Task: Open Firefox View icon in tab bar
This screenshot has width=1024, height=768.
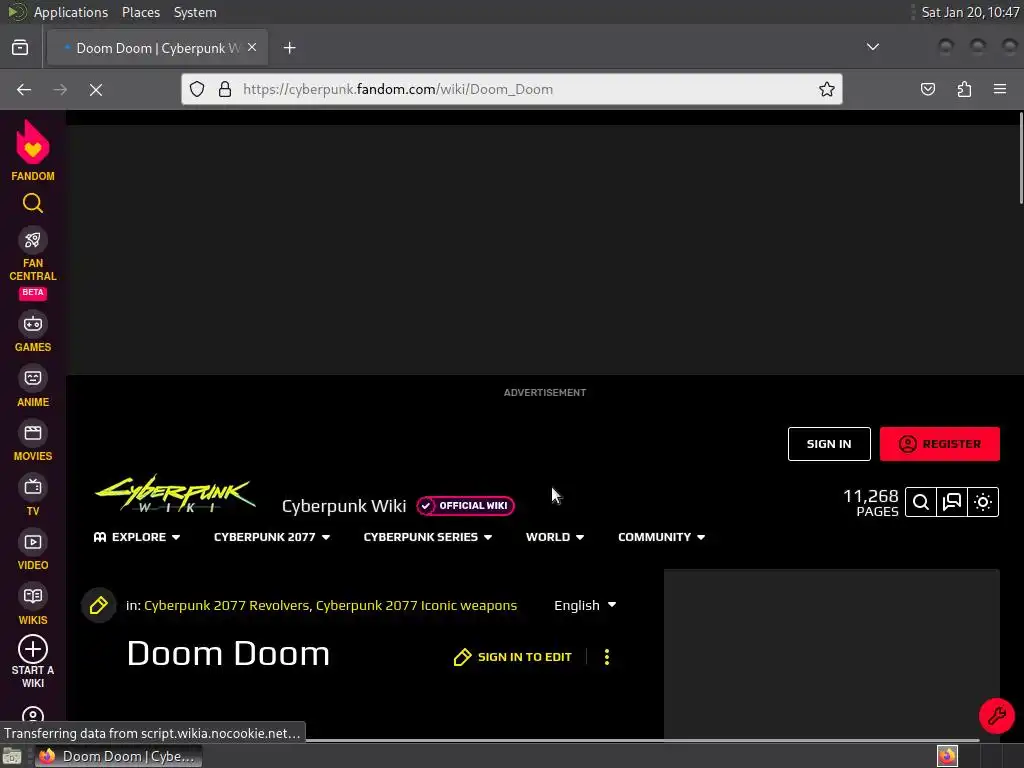Action: pyautogui.click(x=20, y=48)
